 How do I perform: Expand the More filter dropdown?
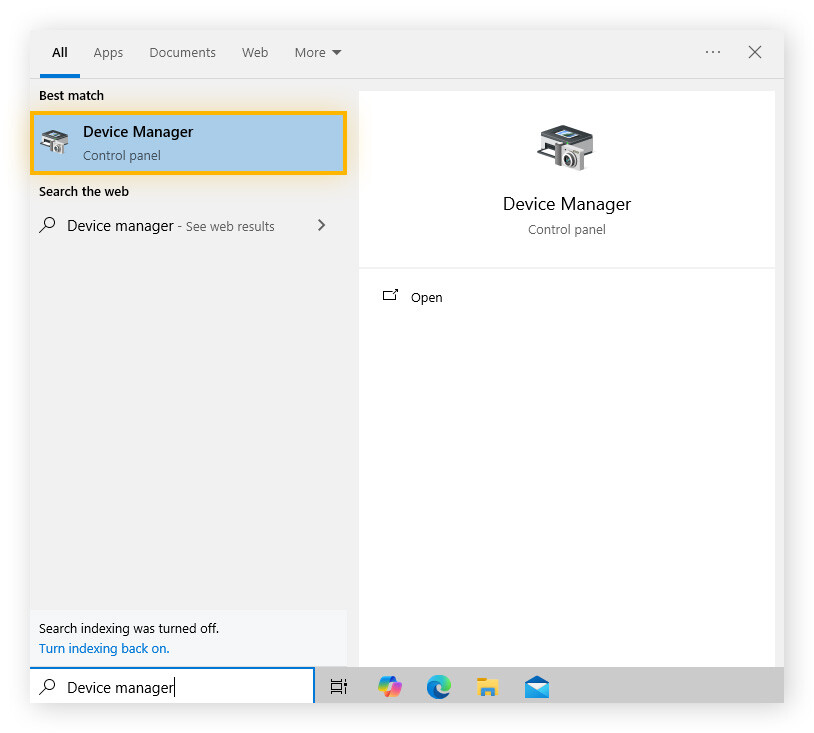coord(317,52)
